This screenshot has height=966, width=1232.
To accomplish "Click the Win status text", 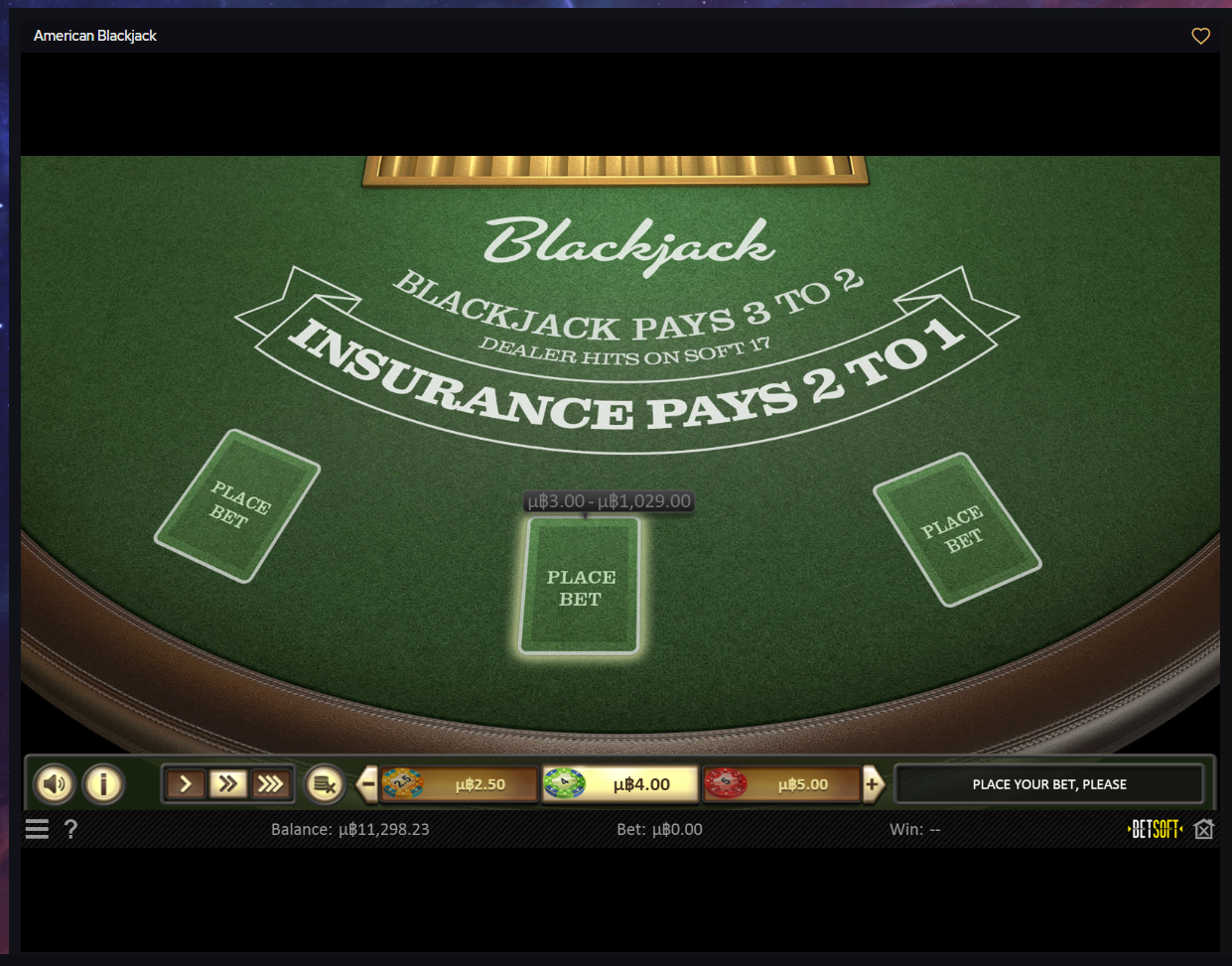I will [x=915, y=829].
